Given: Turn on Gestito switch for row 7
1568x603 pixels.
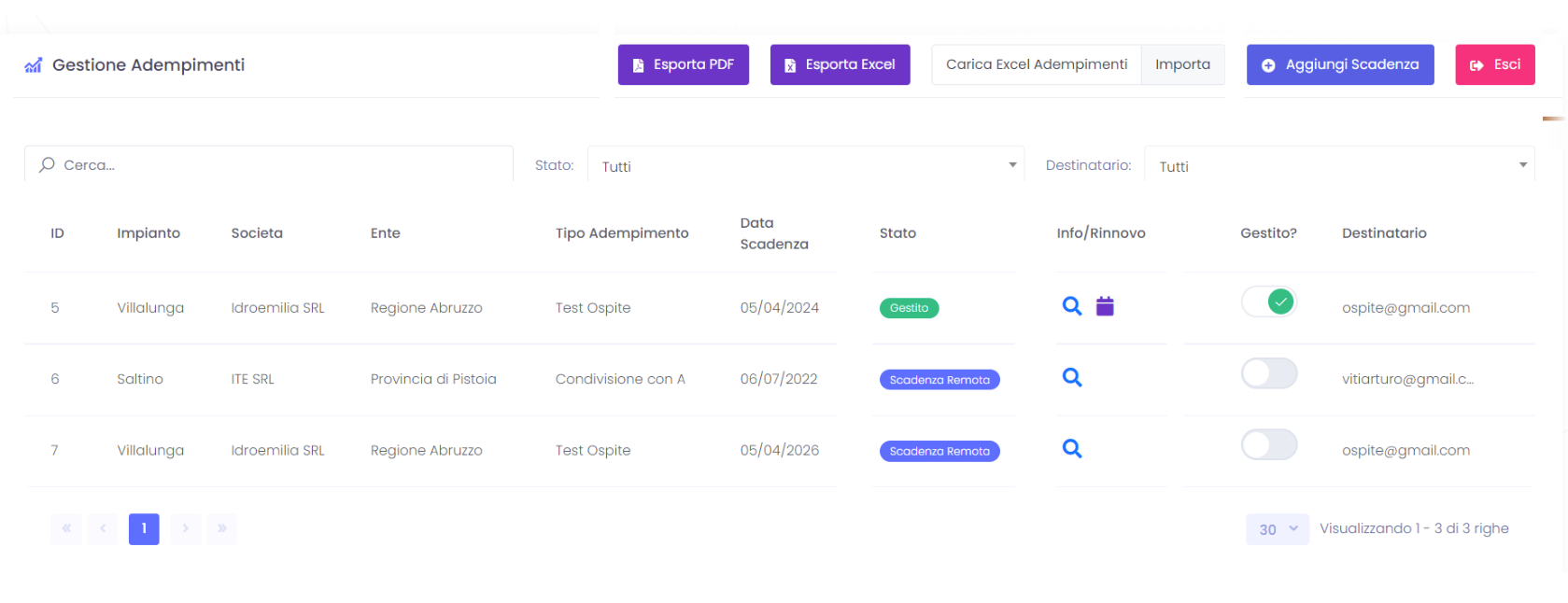Looking at the screenshot, I should (x=1268, y=444).
